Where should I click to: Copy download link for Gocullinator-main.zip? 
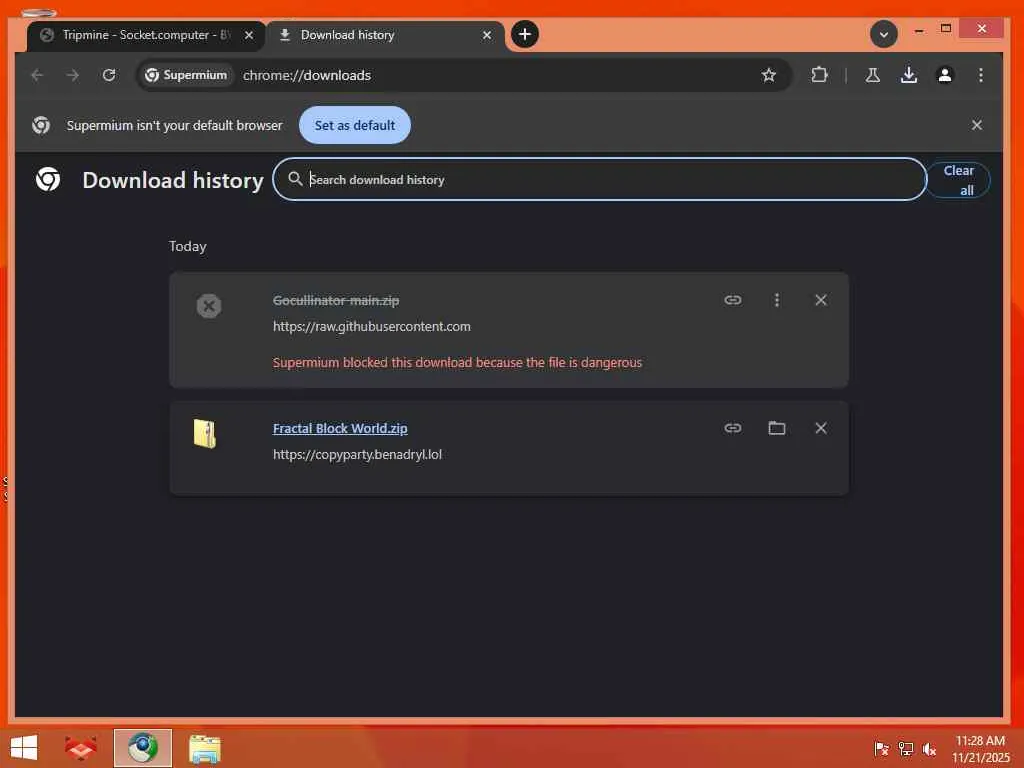click(733, 300)
